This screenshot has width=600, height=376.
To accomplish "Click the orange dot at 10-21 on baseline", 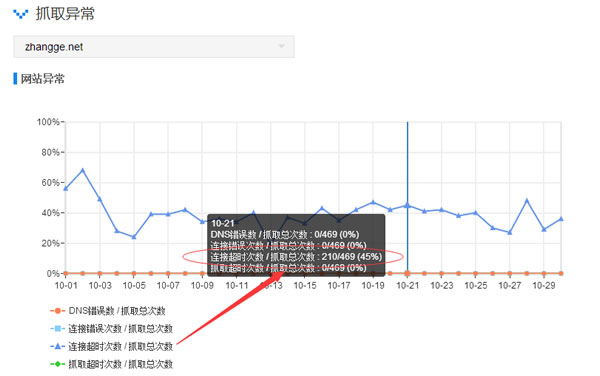I will pos(408,273).
